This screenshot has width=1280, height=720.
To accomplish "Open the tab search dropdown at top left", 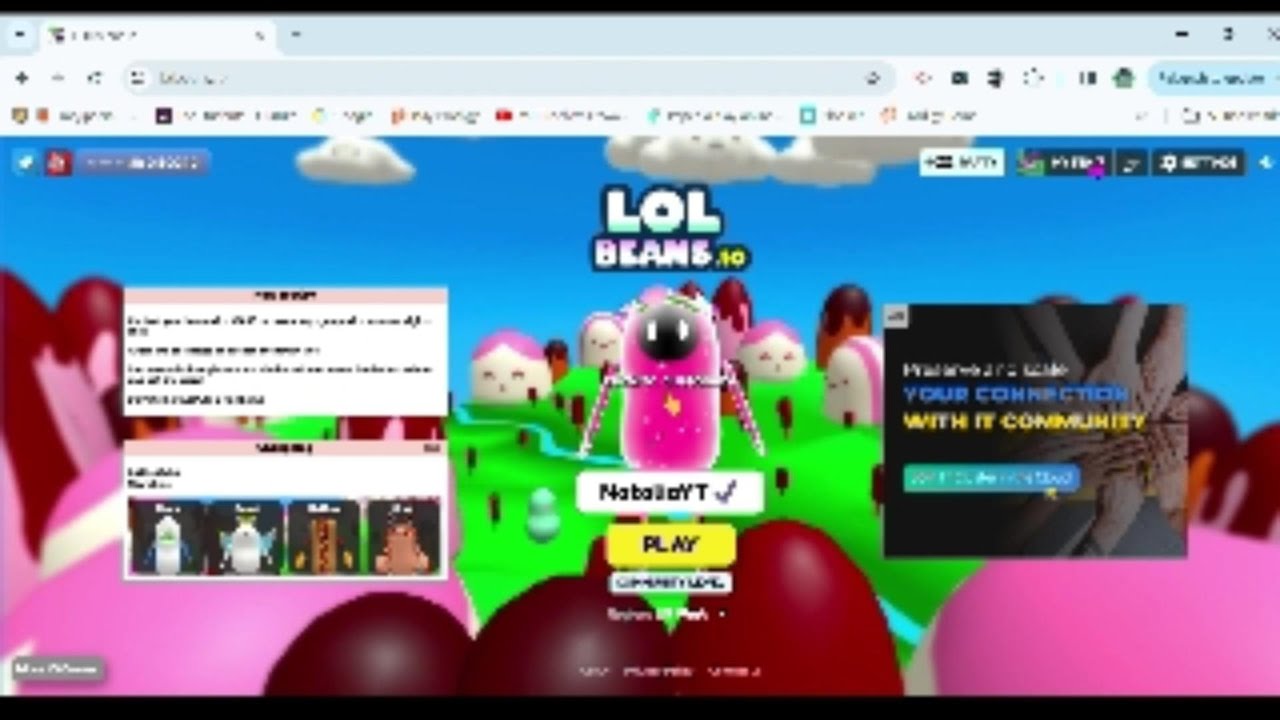I will coord(20,35).
